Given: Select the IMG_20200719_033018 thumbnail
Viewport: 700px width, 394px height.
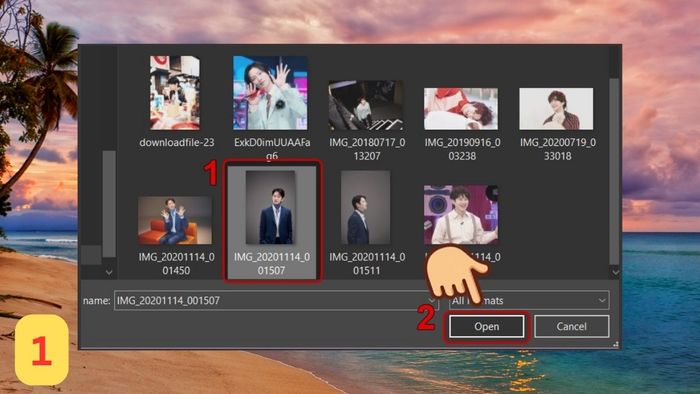Looking at the screenshot, I should point(556,109).
